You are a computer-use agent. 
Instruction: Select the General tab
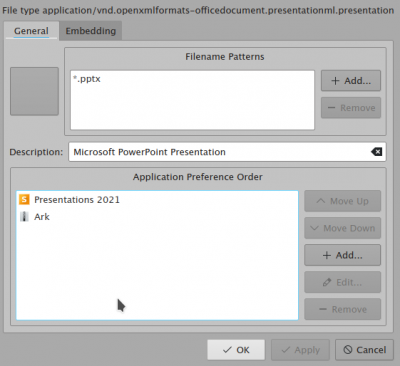[x=31, y=31]
